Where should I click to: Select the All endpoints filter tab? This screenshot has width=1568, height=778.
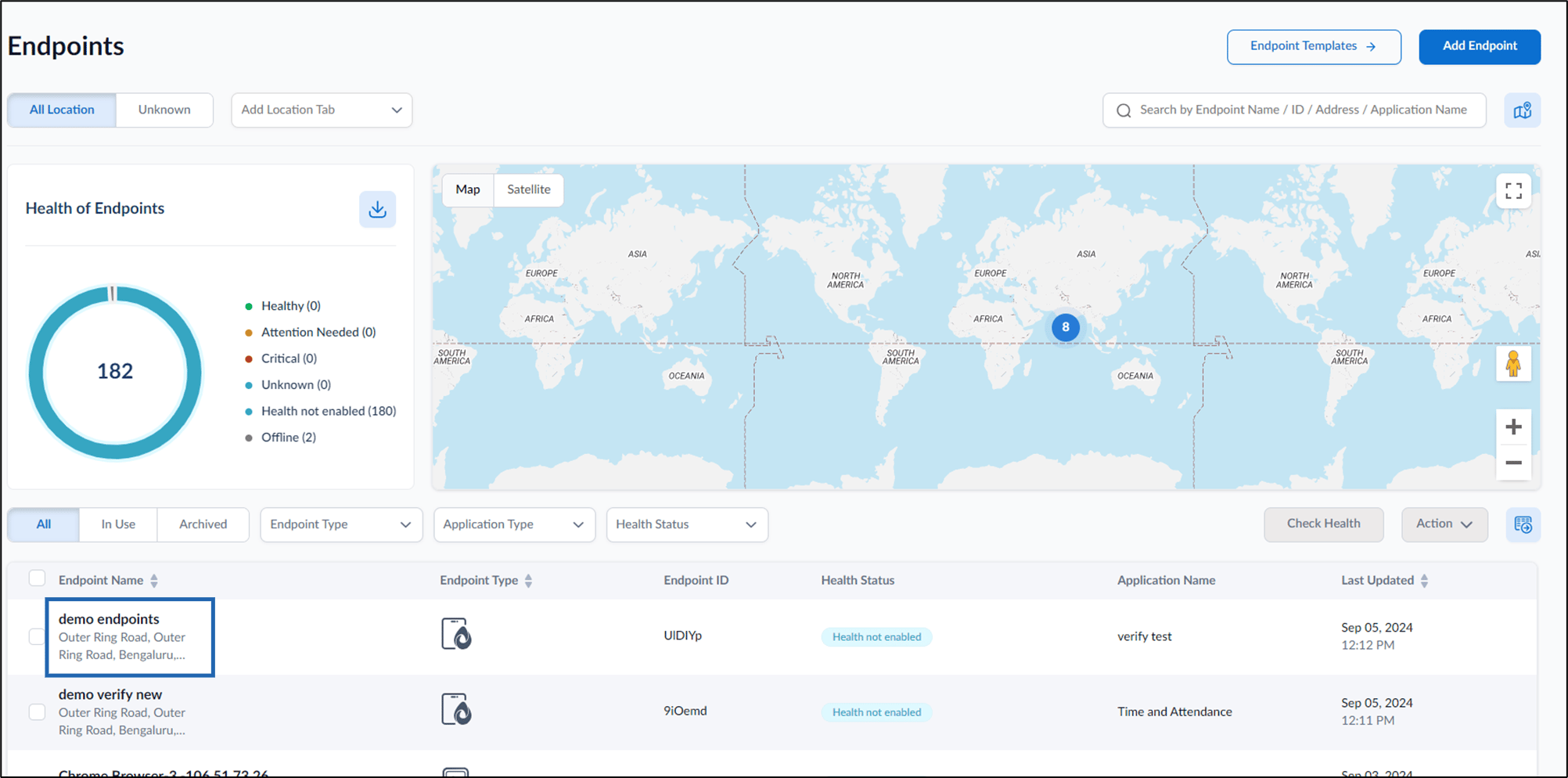tap(44, 524)
